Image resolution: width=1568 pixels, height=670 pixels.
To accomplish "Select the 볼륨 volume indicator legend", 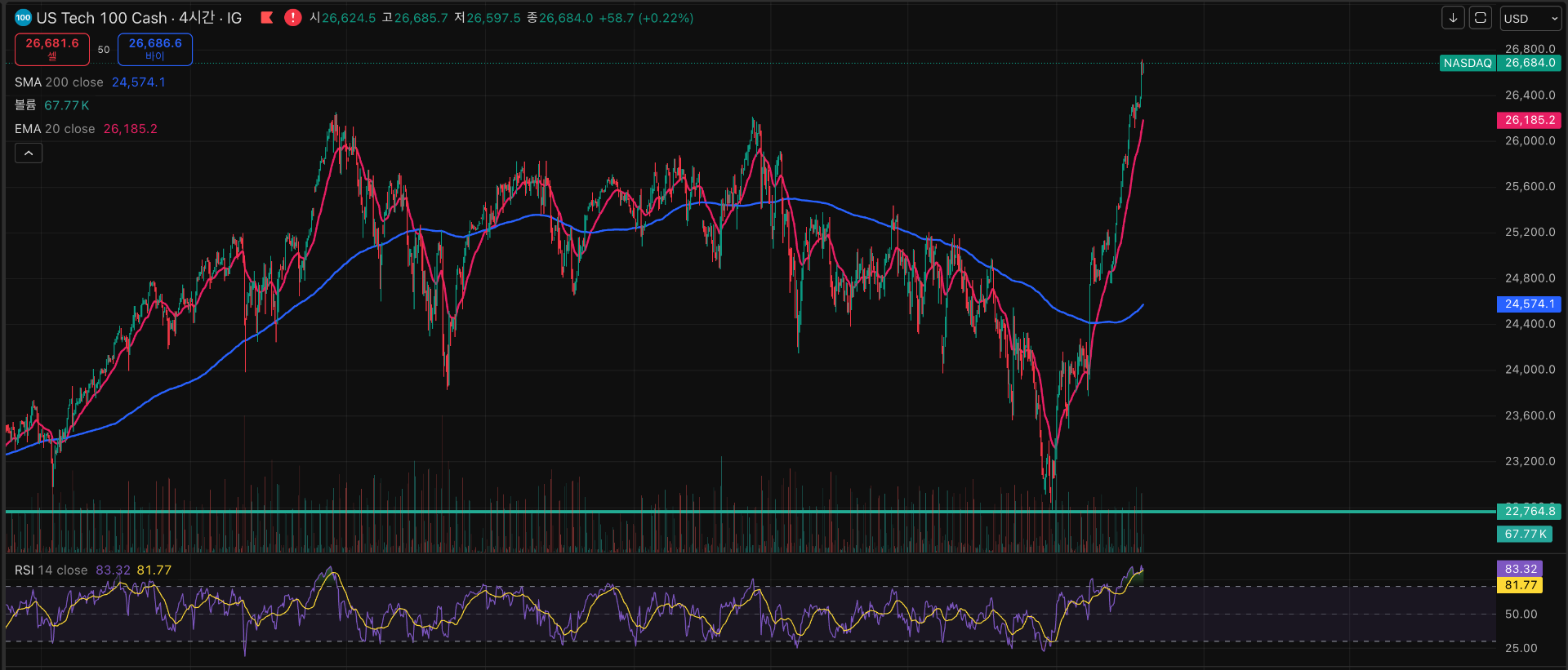I will (25, 105).
